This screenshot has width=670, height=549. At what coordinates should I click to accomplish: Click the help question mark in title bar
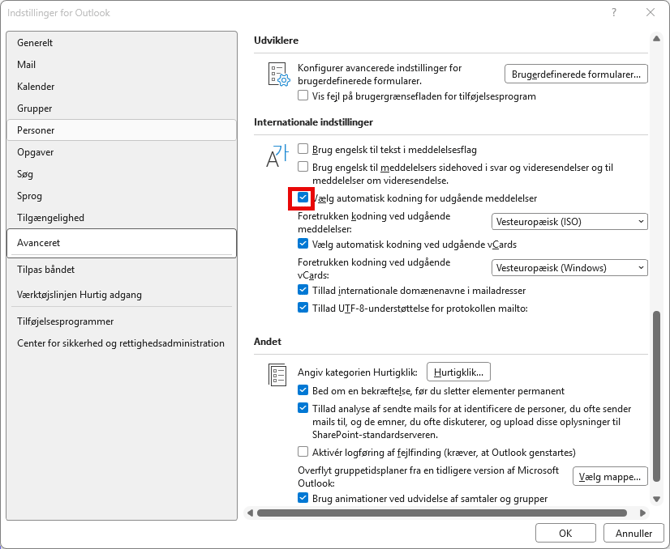tap(611, 13)
